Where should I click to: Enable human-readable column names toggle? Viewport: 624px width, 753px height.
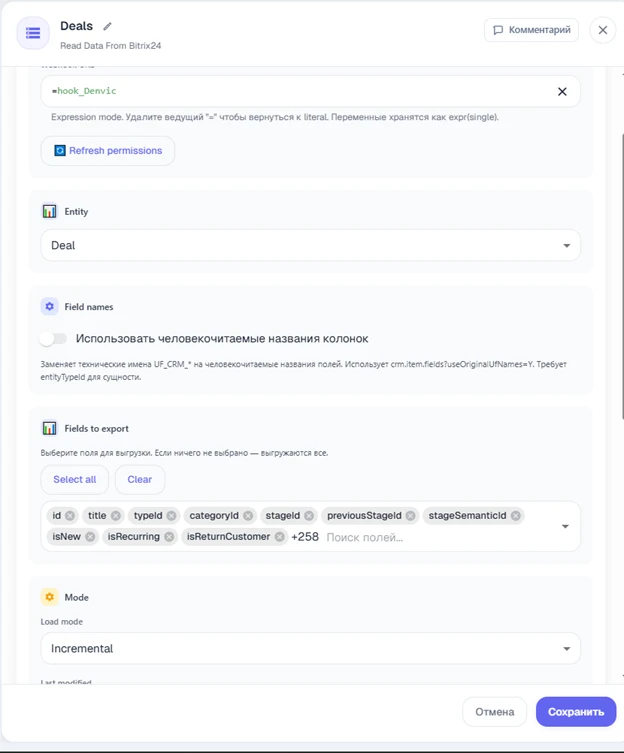(53, 339)
